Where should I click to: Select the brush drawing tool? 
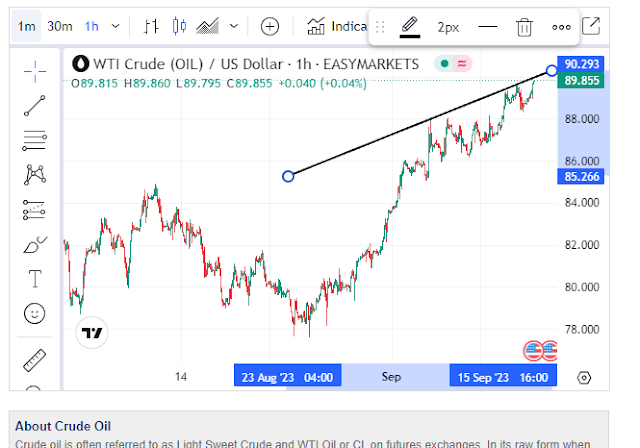[x=35, y=245]
